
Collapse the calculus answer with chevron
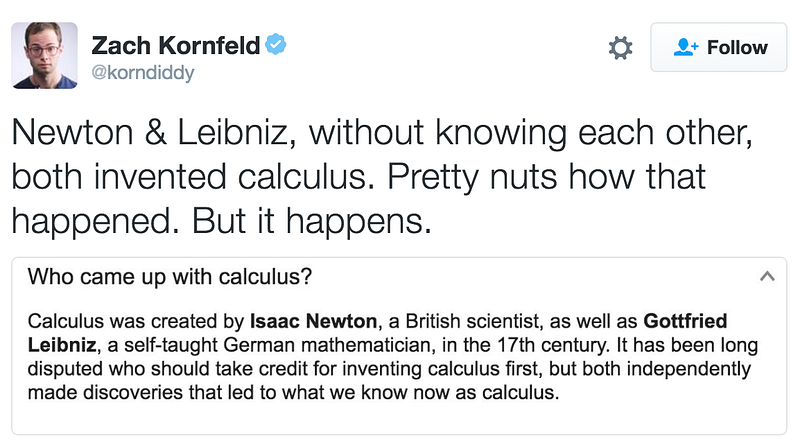[x=767, y=277]
